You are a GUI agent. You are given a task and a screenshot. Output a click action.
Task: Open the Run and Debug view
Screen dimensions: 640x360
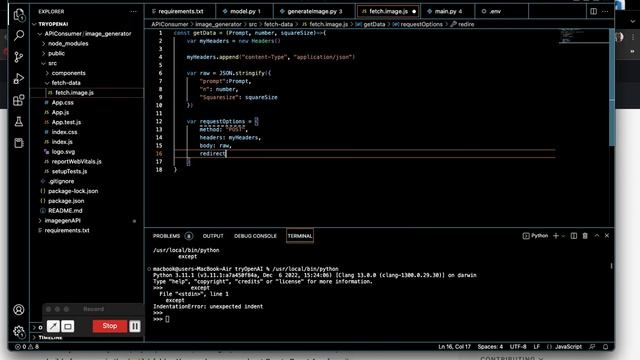point(19,78)
